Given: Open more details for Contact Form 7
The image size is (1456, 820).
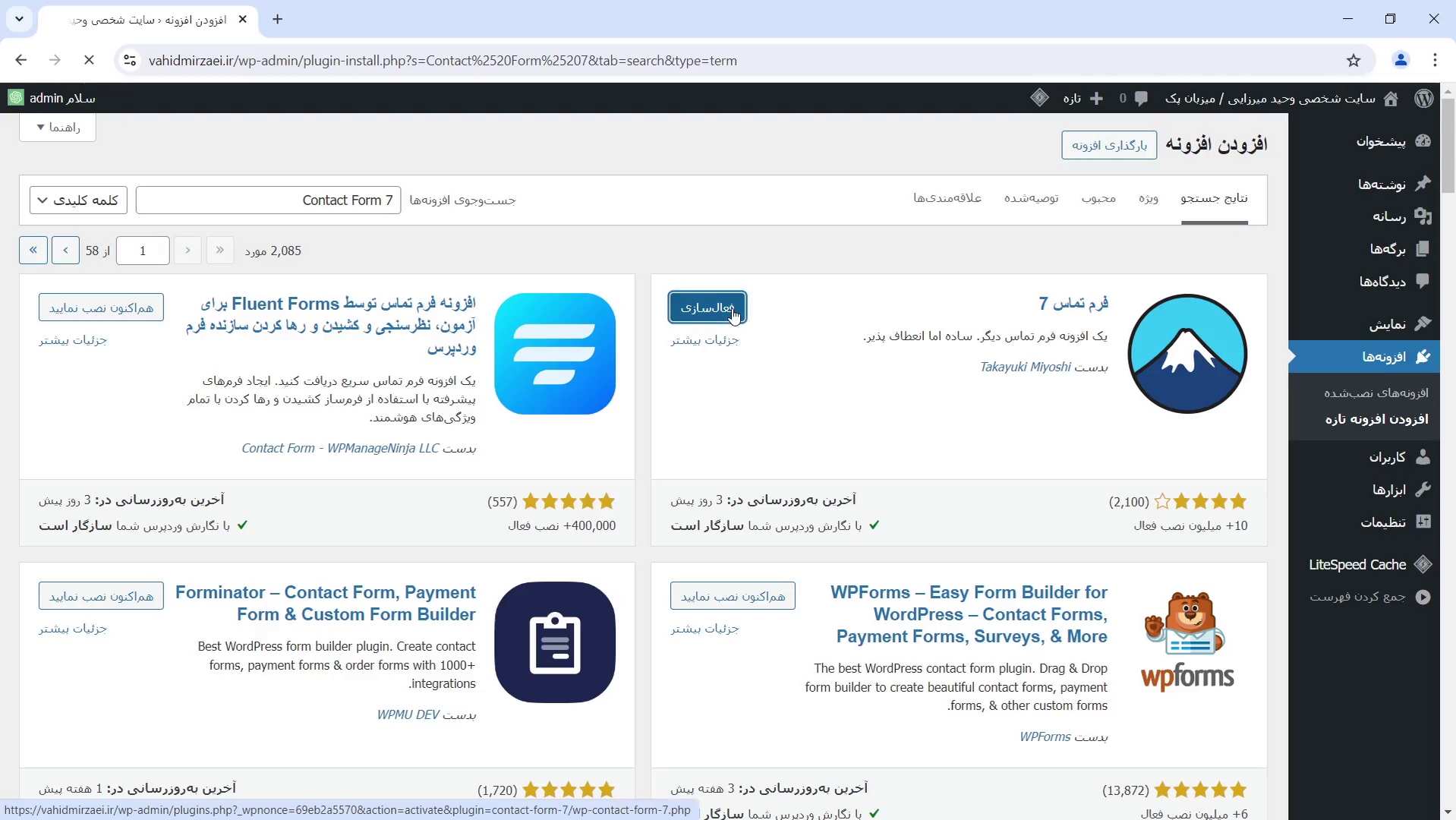Looking at the screenshot, I should [x=704, y=340].
